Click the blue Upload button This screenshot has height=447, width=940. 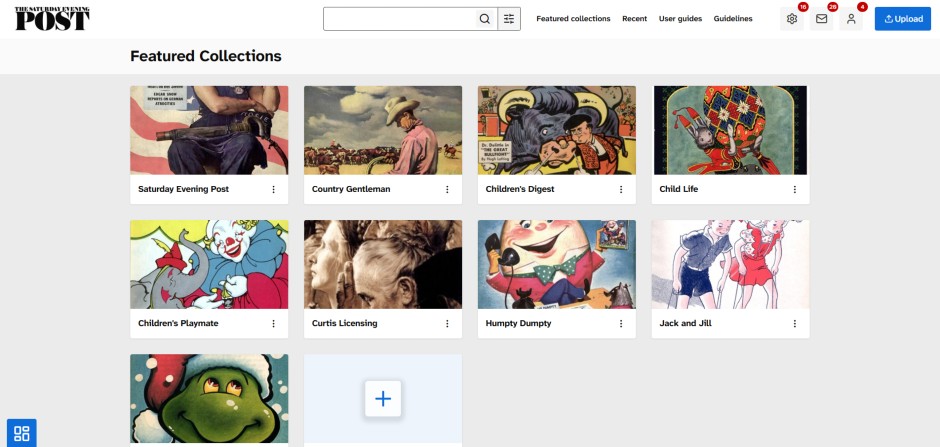tap(903, 19)
